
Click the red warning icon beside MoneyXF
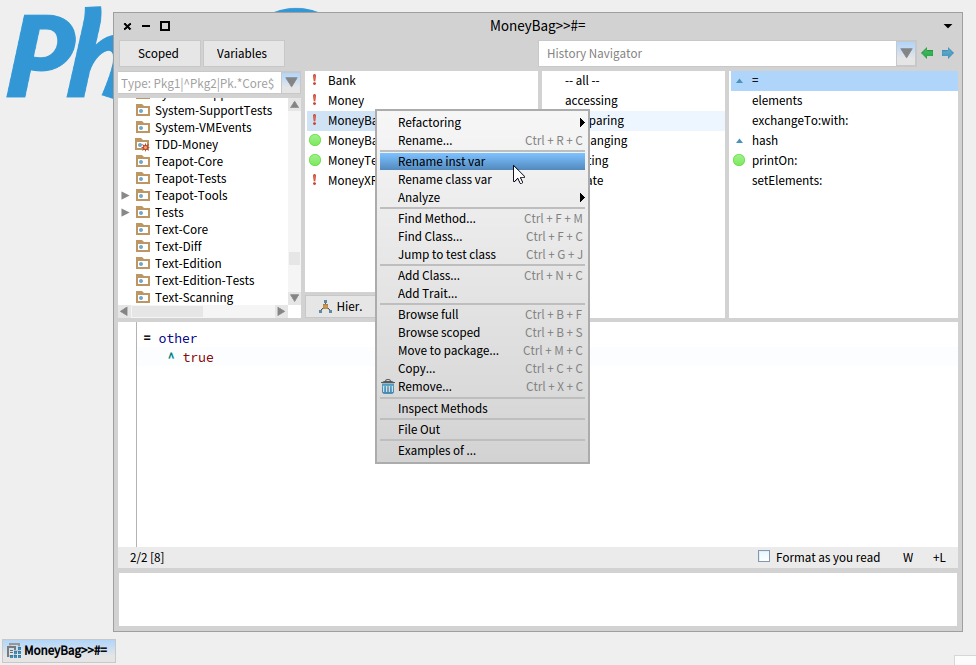[x=314, y=180]
